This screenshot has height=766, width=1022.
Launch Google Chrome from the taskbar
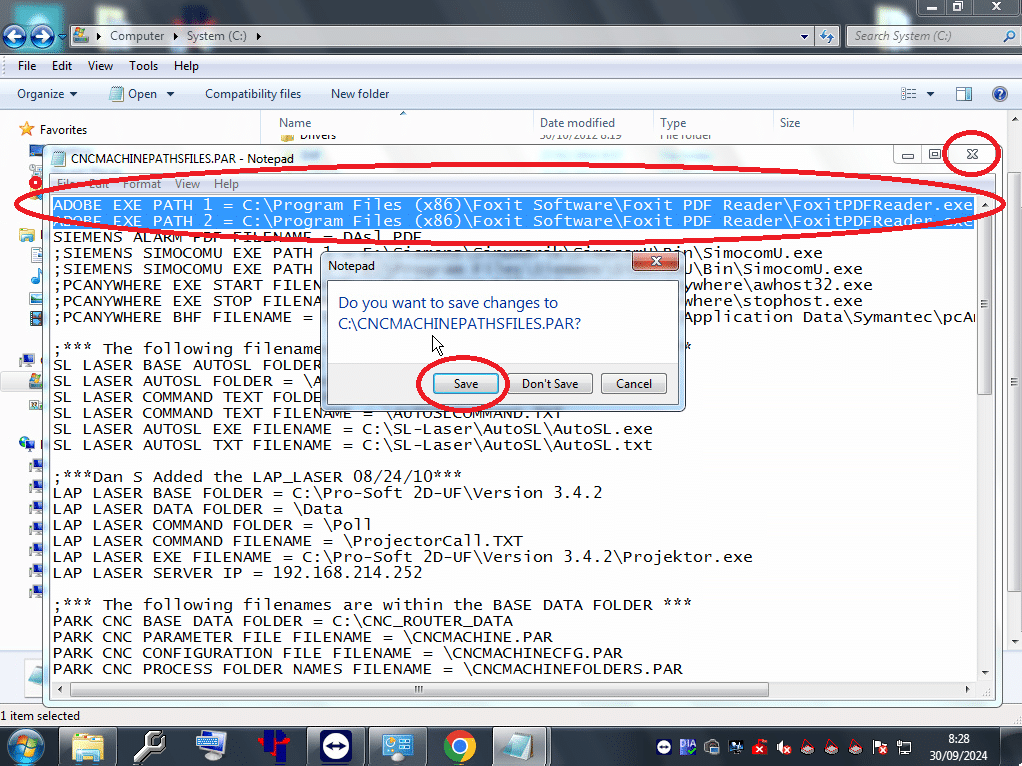[x=460, y=745]
